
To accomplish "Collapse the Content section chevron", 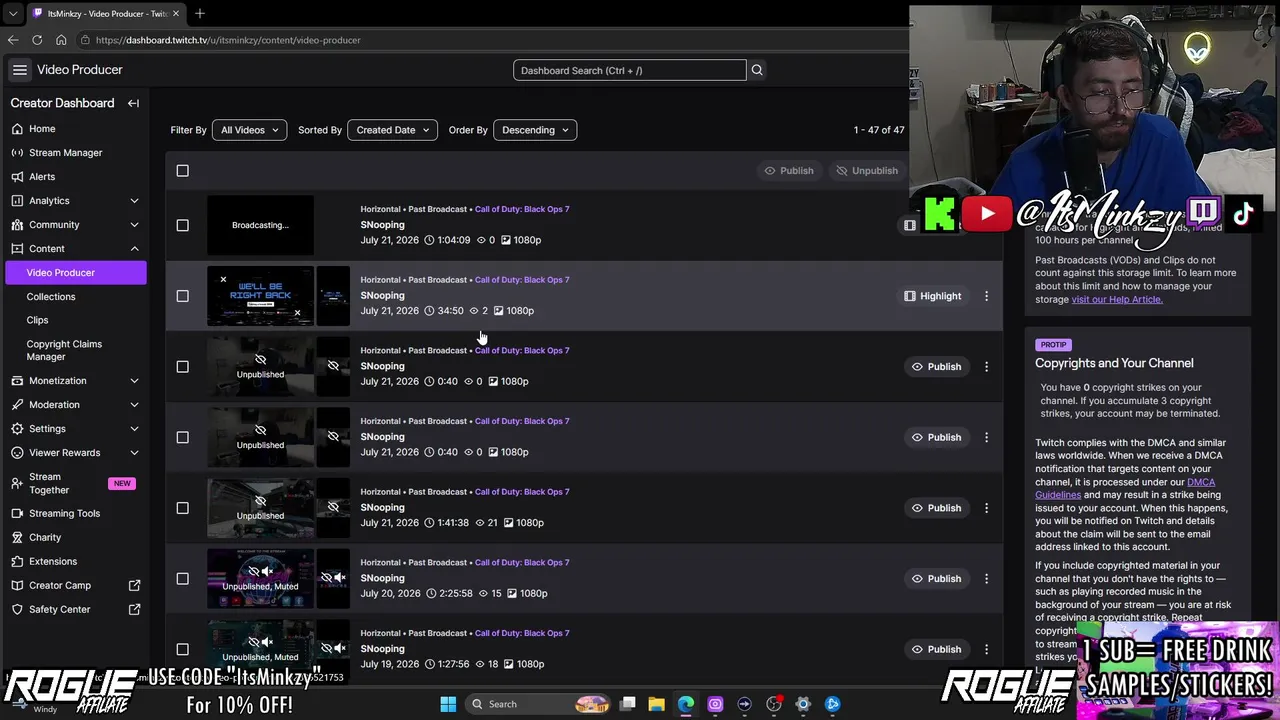I will [134, 249].
